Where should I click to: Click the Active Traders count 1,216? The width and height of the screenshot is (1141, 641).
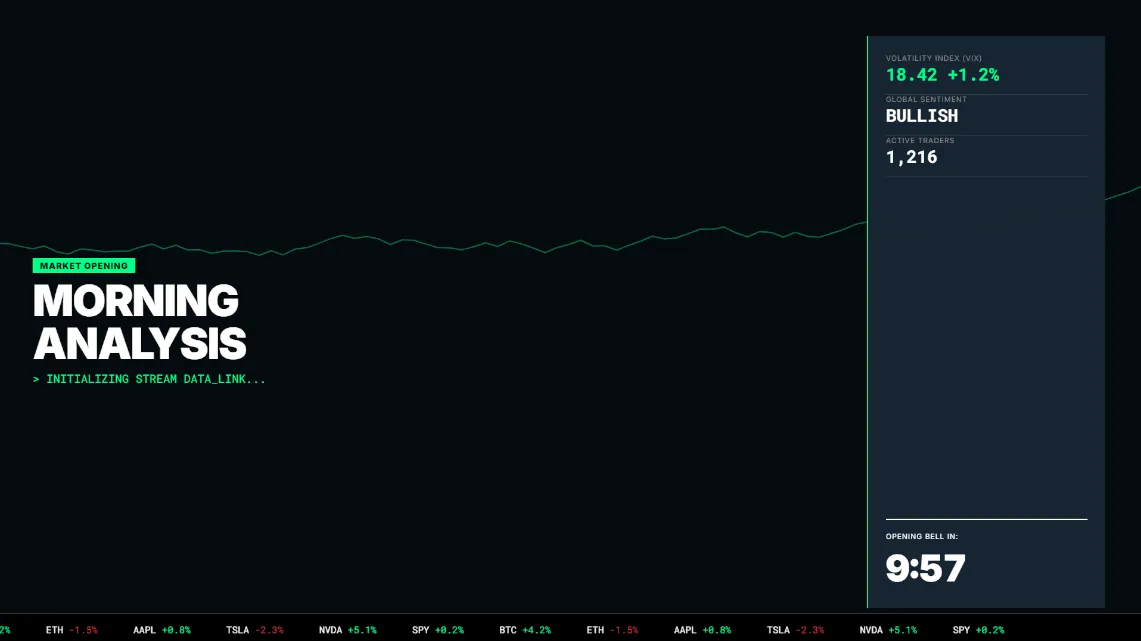click(x=910, y=157)
